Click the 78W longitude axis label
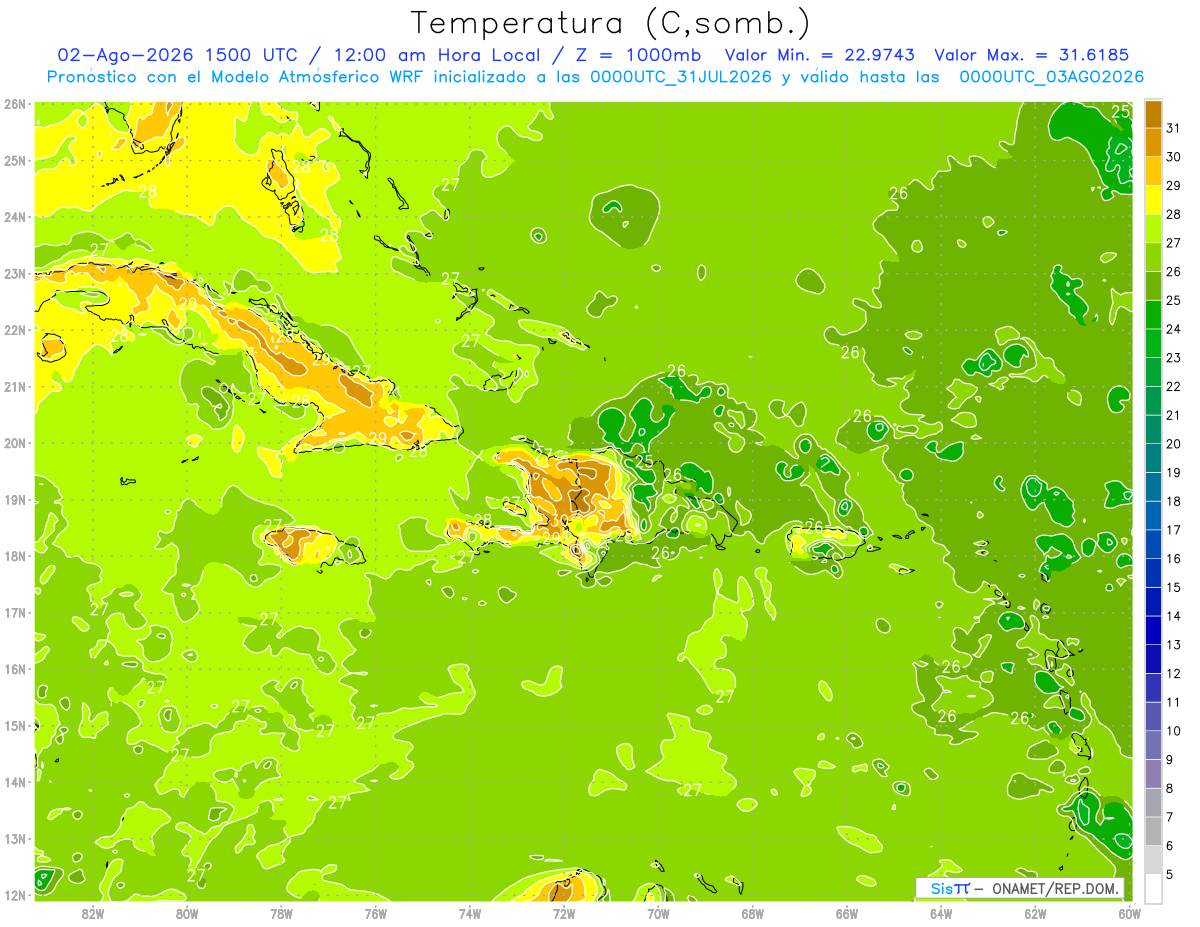1200x927 pixels. point(281,913)
